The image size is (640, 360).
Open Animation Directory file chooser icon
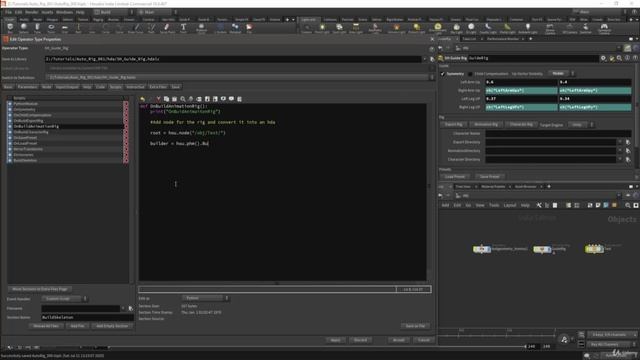[628, 151]
